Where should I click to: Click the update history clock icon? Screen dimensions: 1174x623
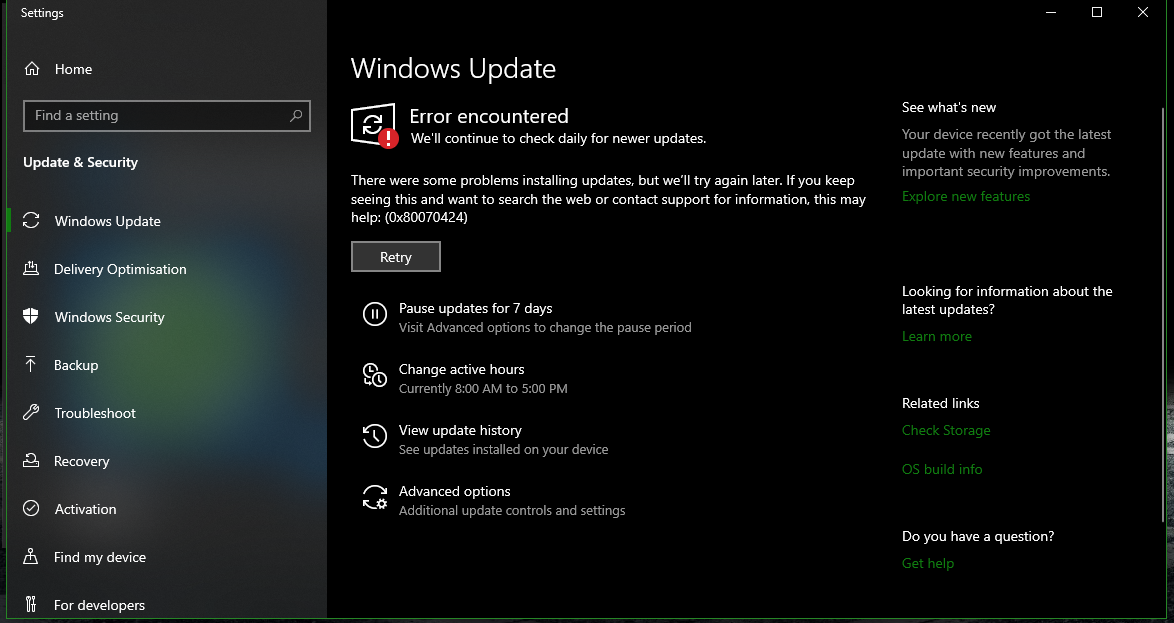374,436
